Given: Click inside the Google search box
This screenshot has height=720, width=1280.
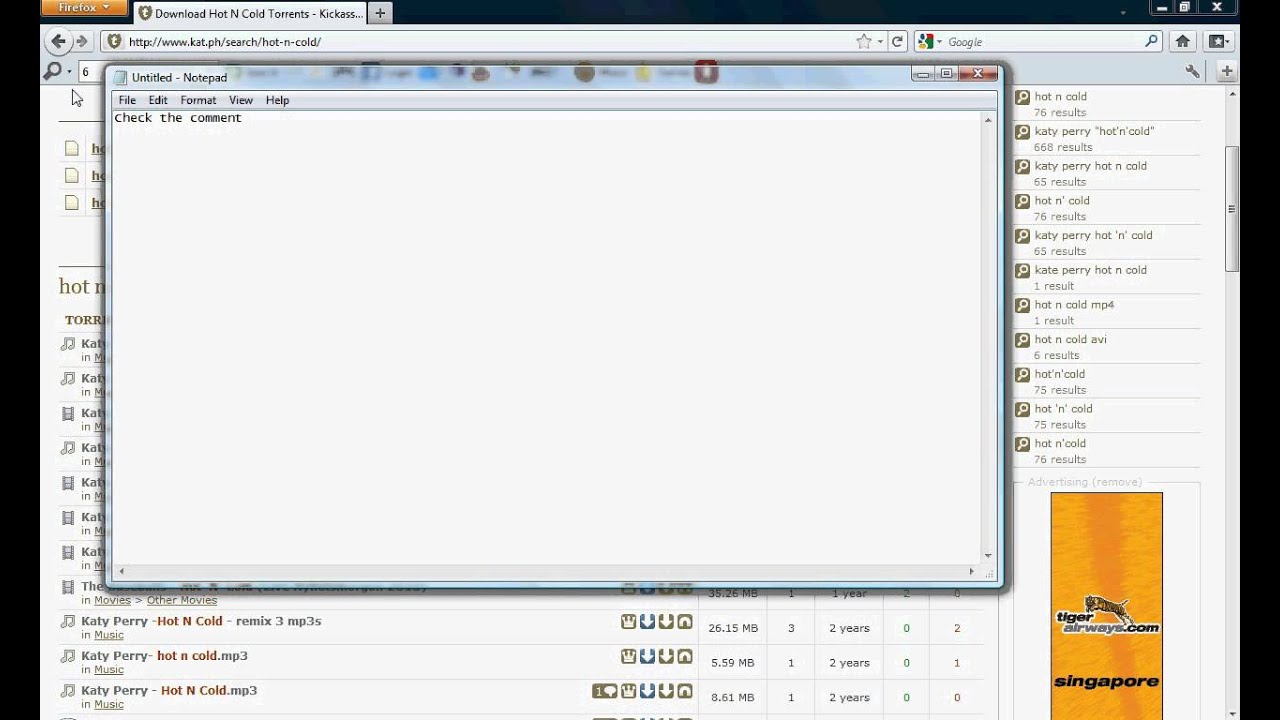Looking at the screenshot, I should point(1044,42).
